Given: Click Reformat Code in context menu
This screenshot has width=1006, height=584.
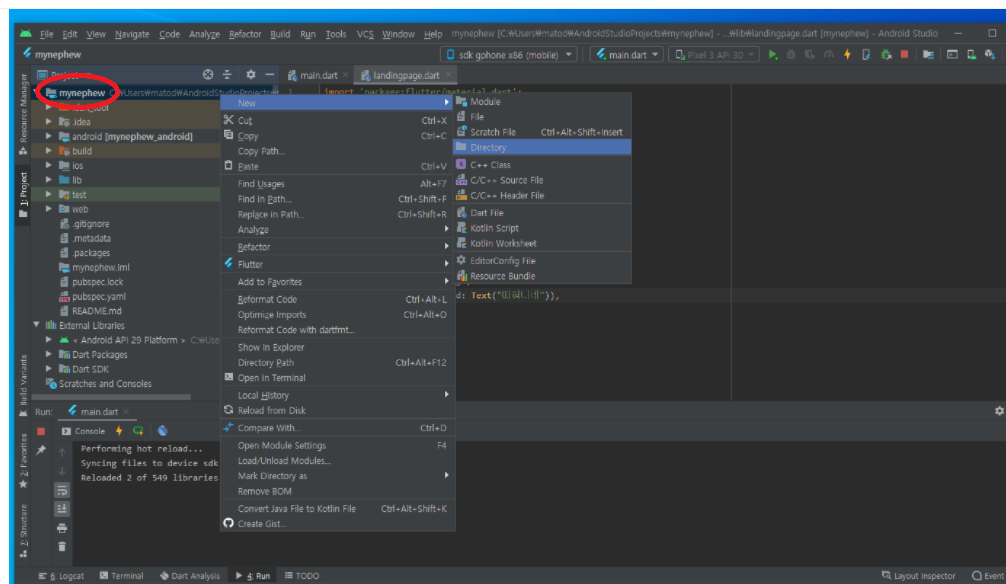Looking at the screenshot, I should click(337, 299).
